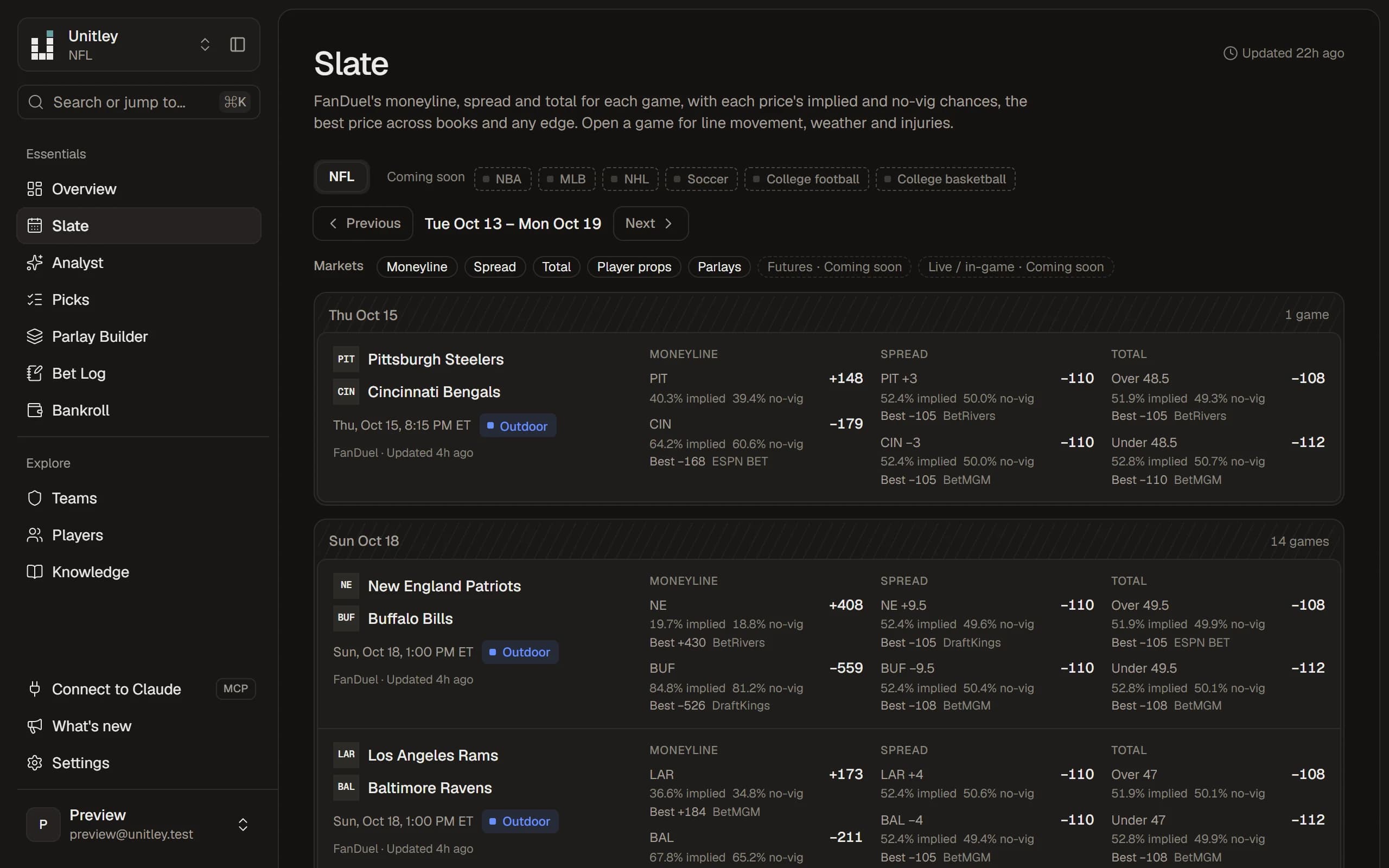Collapse the sidebar panel icon
This screenshot has height=868, width=1389.
238,45
